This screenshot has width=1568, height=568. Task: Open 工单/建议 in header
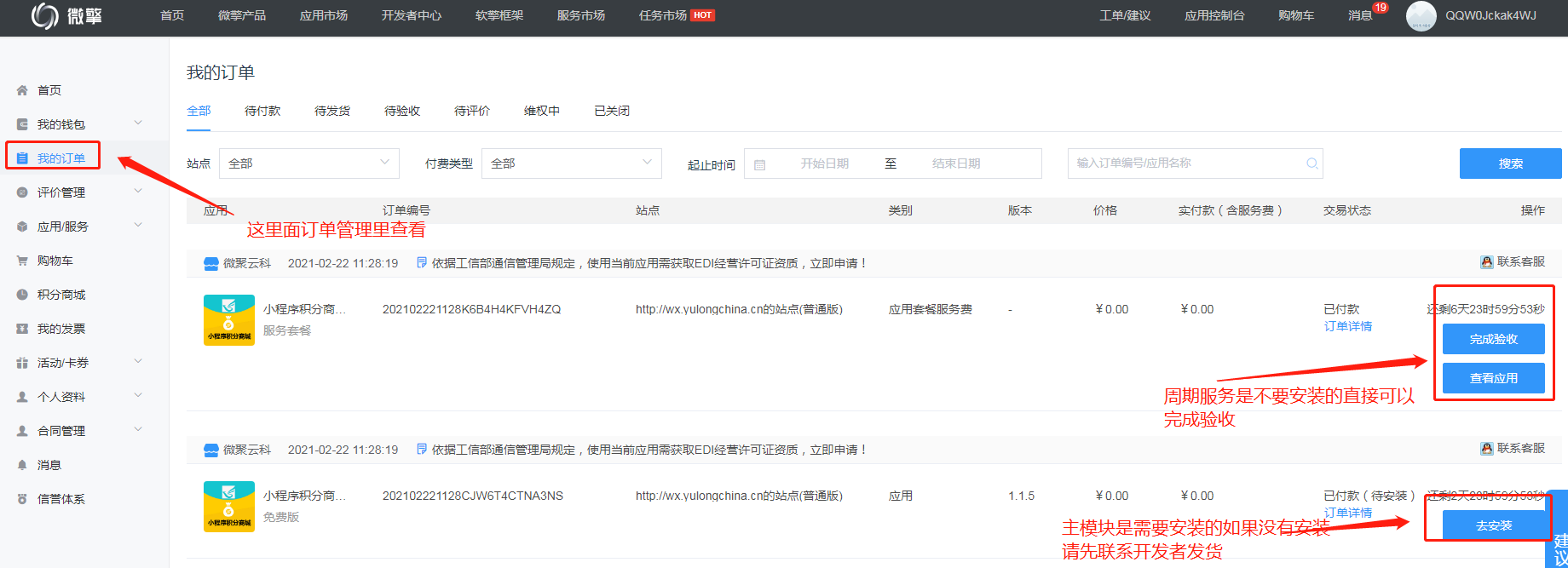click(x=1125, y=15)
